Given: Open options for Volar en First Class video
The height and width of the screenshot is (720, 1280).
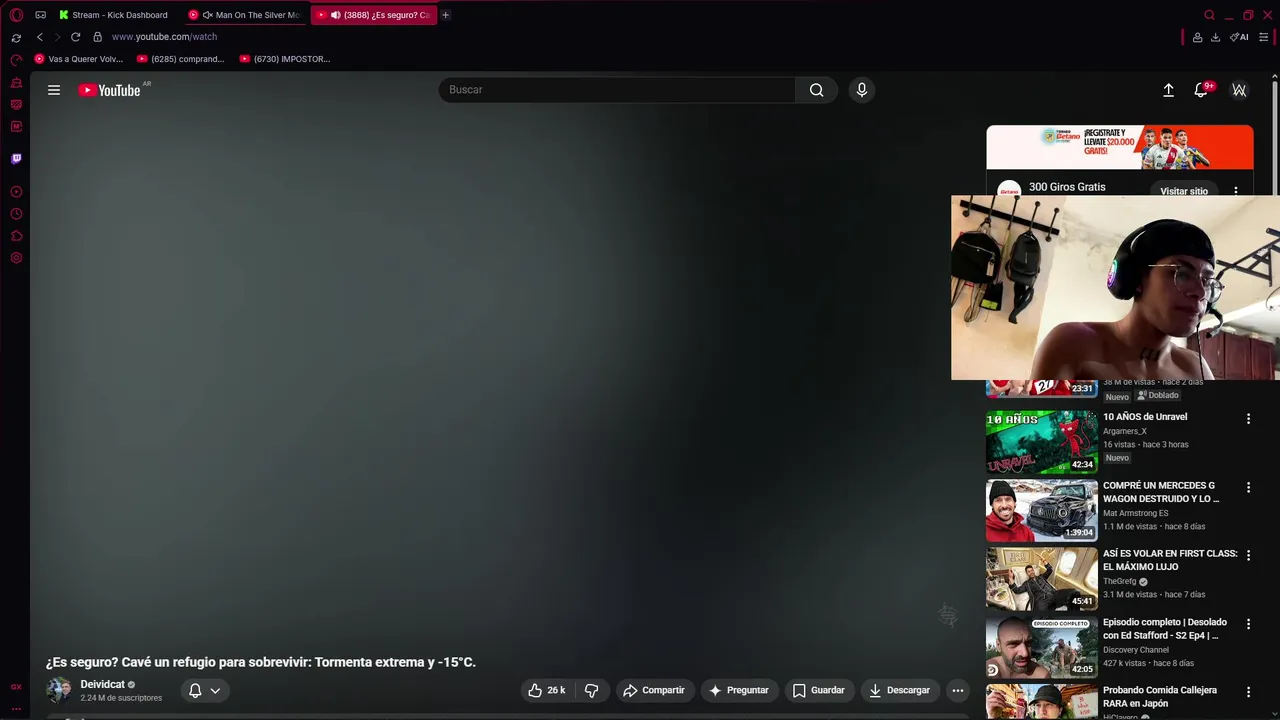Looking at the screenshot, I should [x=1248, y=555].
